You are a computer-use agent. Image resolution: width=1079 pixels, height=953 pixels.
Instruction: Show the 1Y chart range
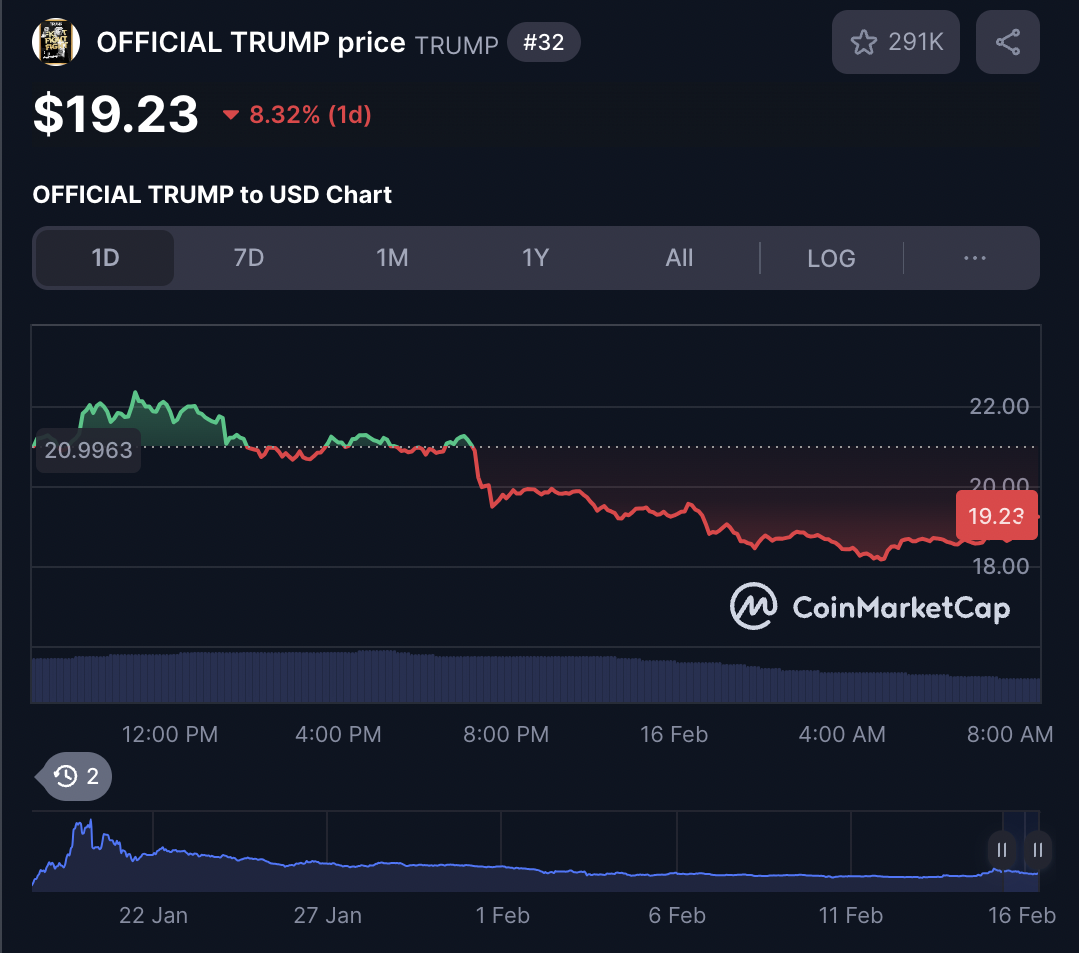[x=535, y=258]
